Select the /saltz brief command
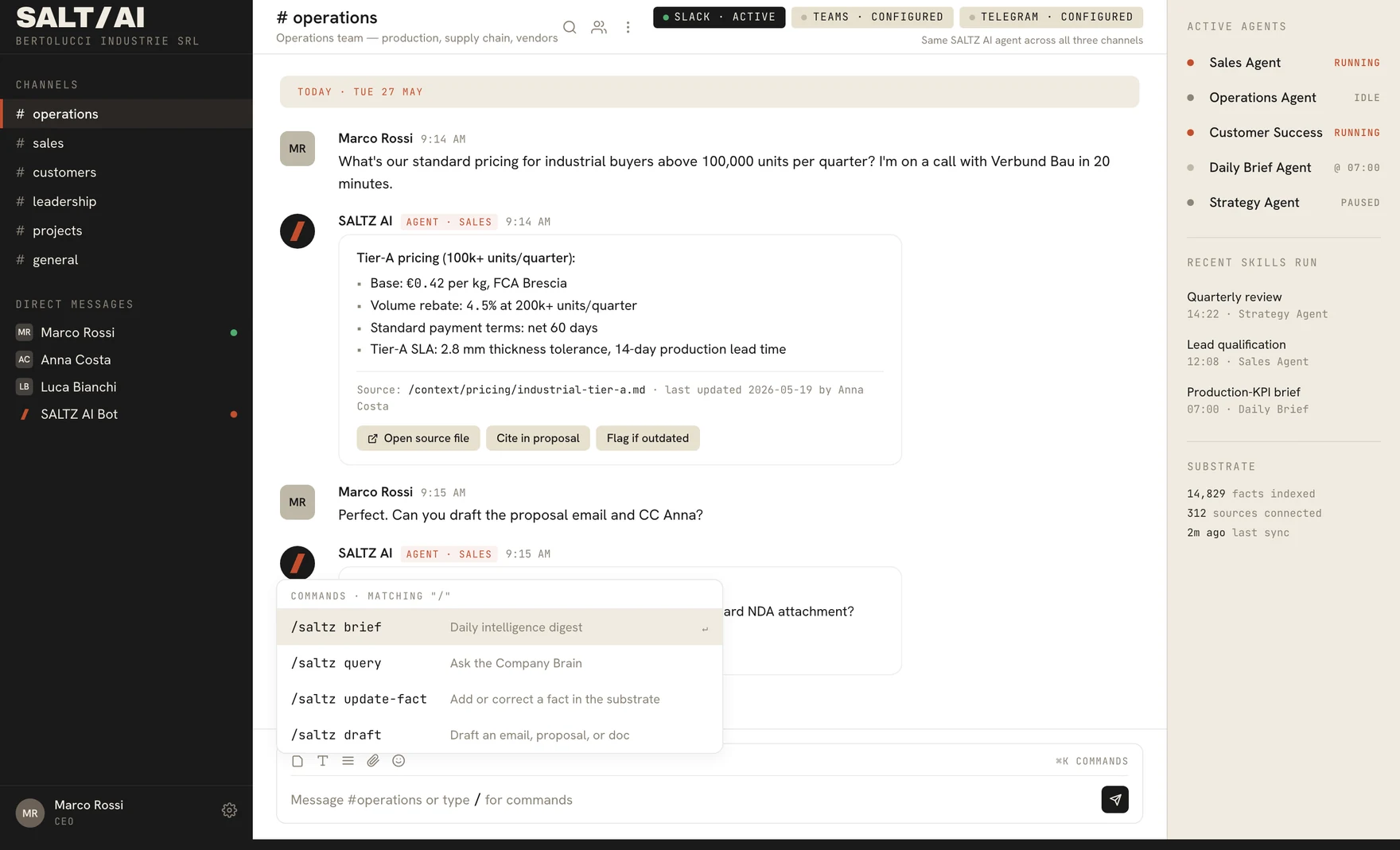This screenshot has height=850, width=1400. [500, 627]
